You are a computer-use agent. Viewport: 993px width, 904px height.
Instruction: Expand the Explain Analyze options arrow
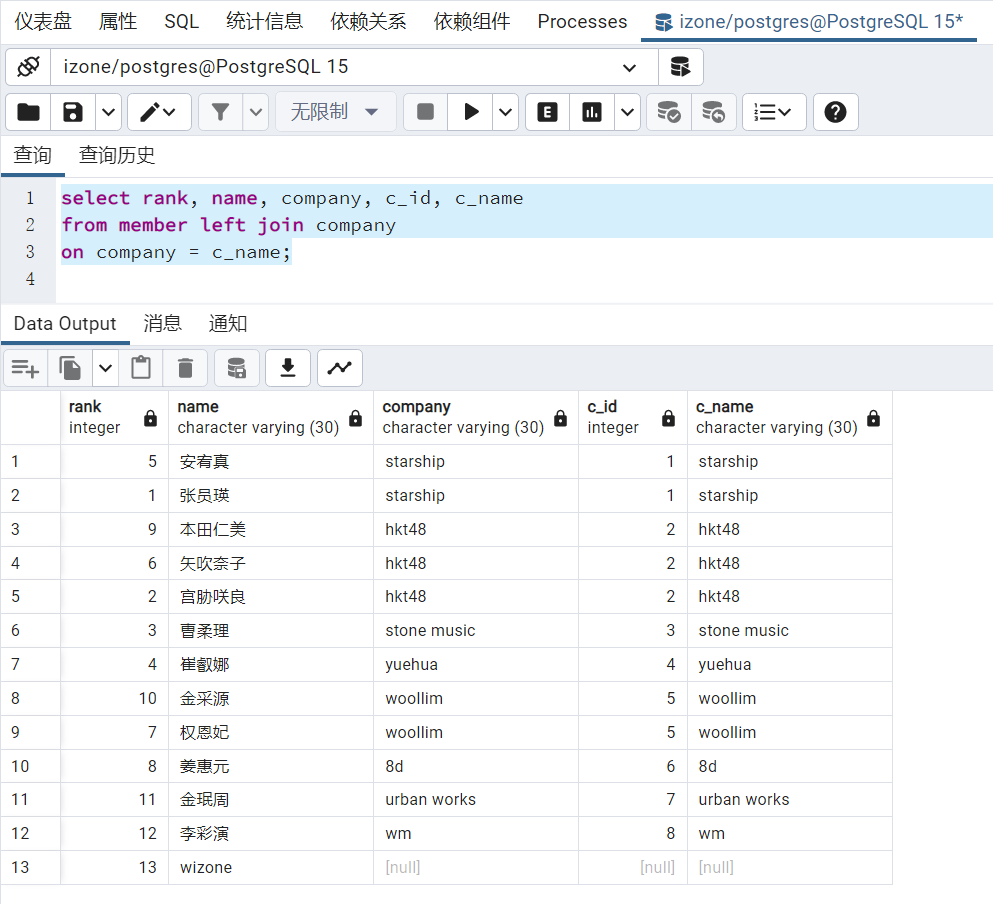coord(628,112)
